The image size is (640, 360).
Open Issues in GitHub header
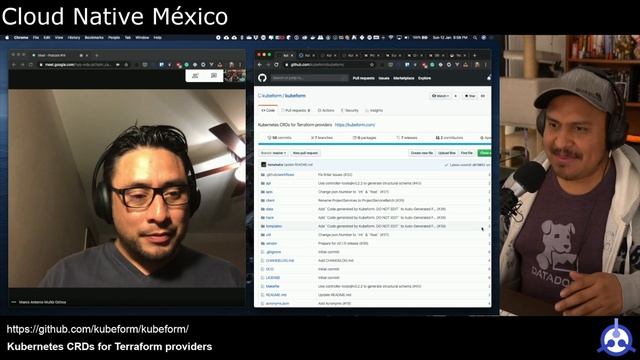[384, 78]
